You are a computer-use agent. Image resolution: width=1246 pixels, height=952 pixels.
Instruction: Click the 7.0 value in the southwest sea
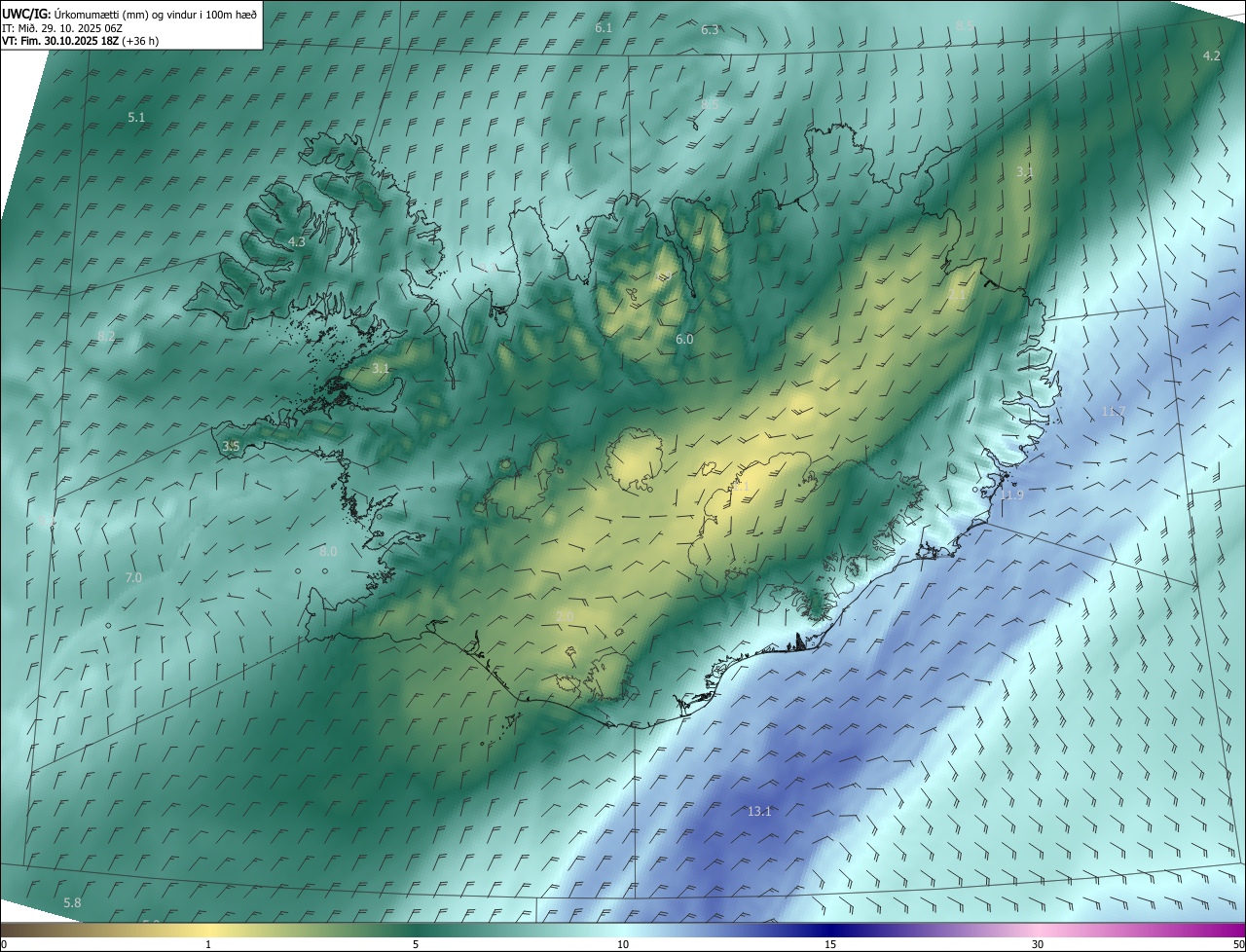[x=133, y=577]
